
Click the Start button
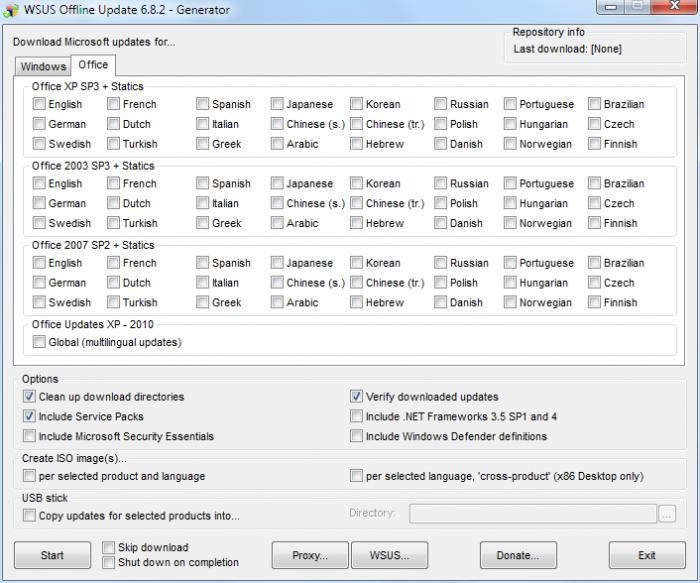(52, 555)
